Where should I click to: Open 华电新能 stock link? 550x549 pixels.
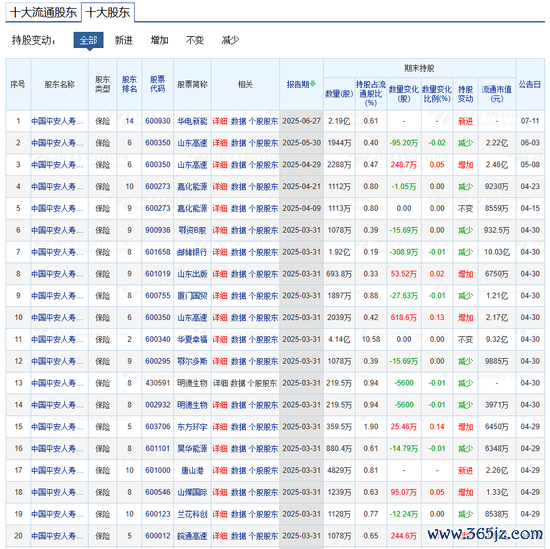192,121
